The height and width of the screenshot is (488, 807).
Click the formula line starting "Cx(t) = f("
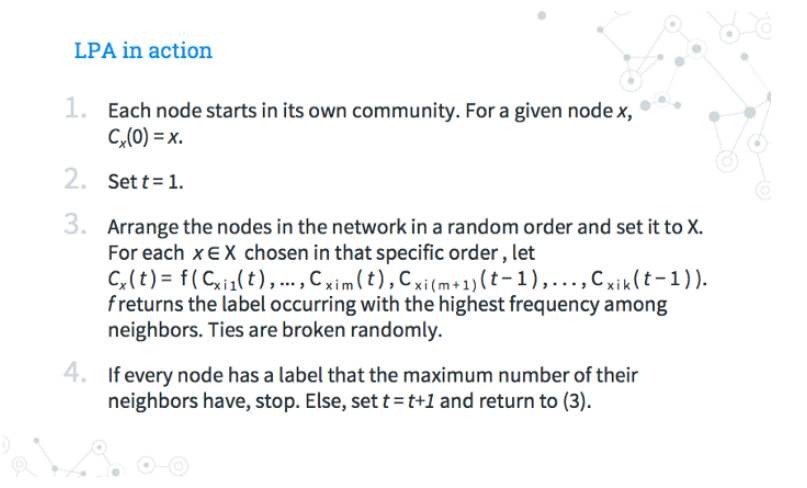pos(408,276)
